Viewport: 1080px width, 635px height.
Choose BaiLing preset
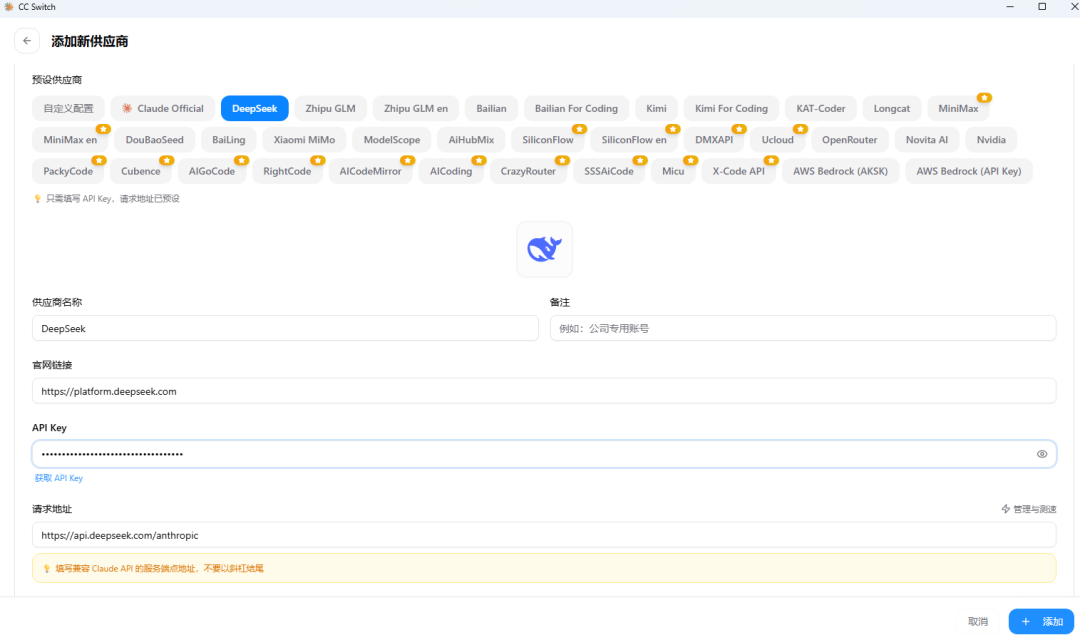(229, 139)
